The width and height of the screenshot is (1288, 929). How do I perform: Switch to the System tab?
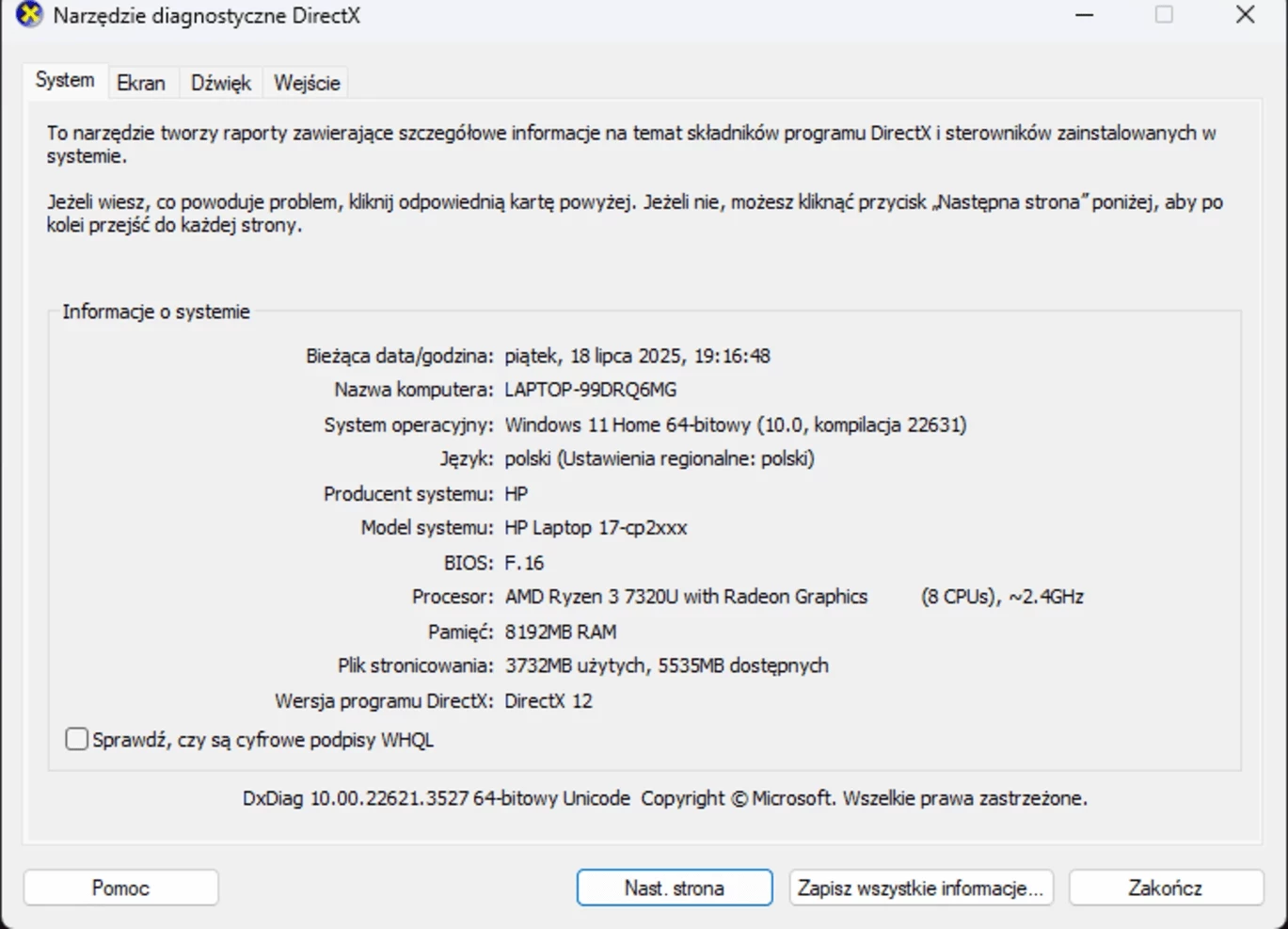tap(65, 80)
